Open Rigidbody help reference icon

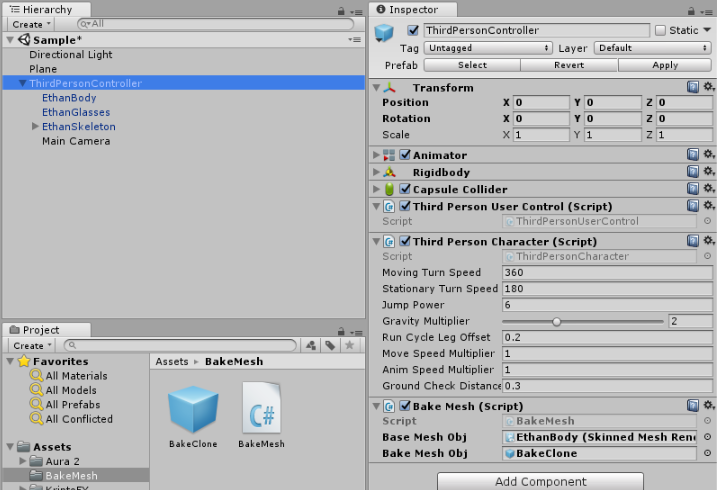693,171
